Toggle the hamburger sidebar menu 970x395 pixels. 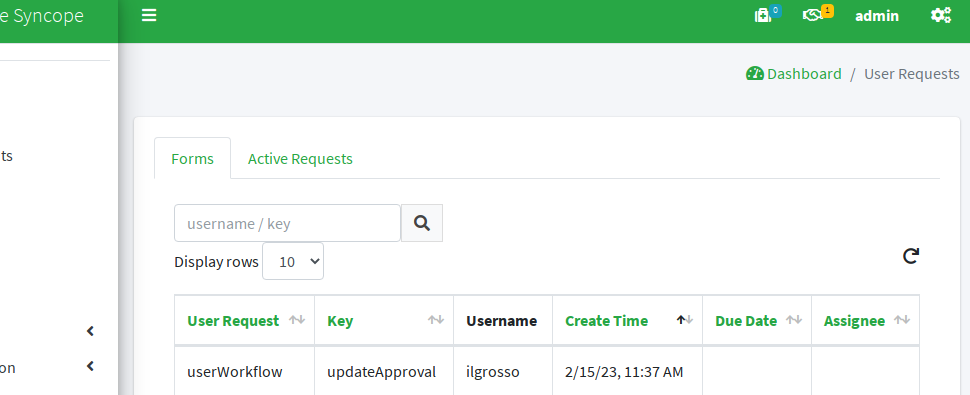[148, 15]
